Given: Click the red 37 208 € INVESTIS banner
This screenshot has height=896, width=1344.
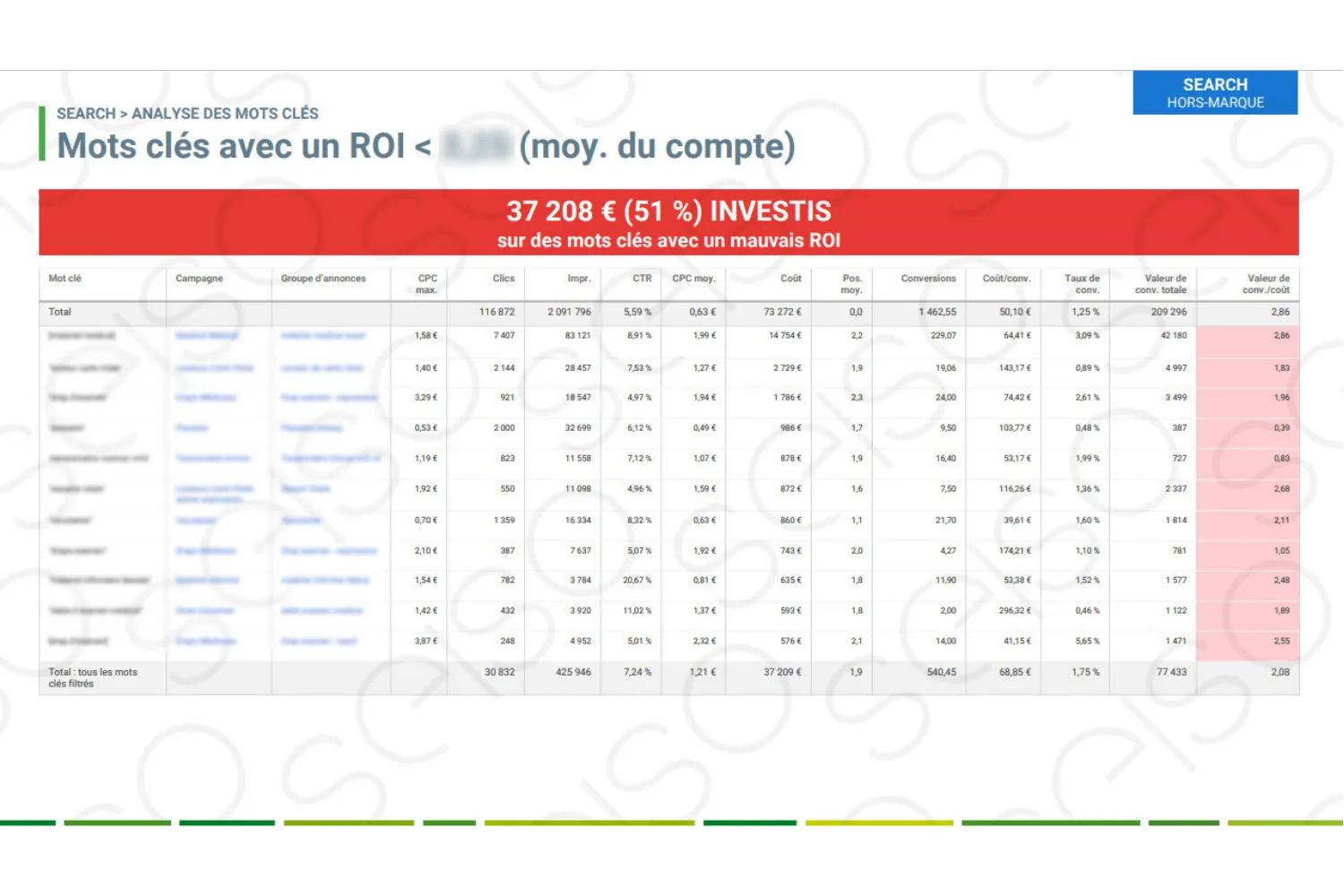Looking at the screenshot, I should pos(668,222).
